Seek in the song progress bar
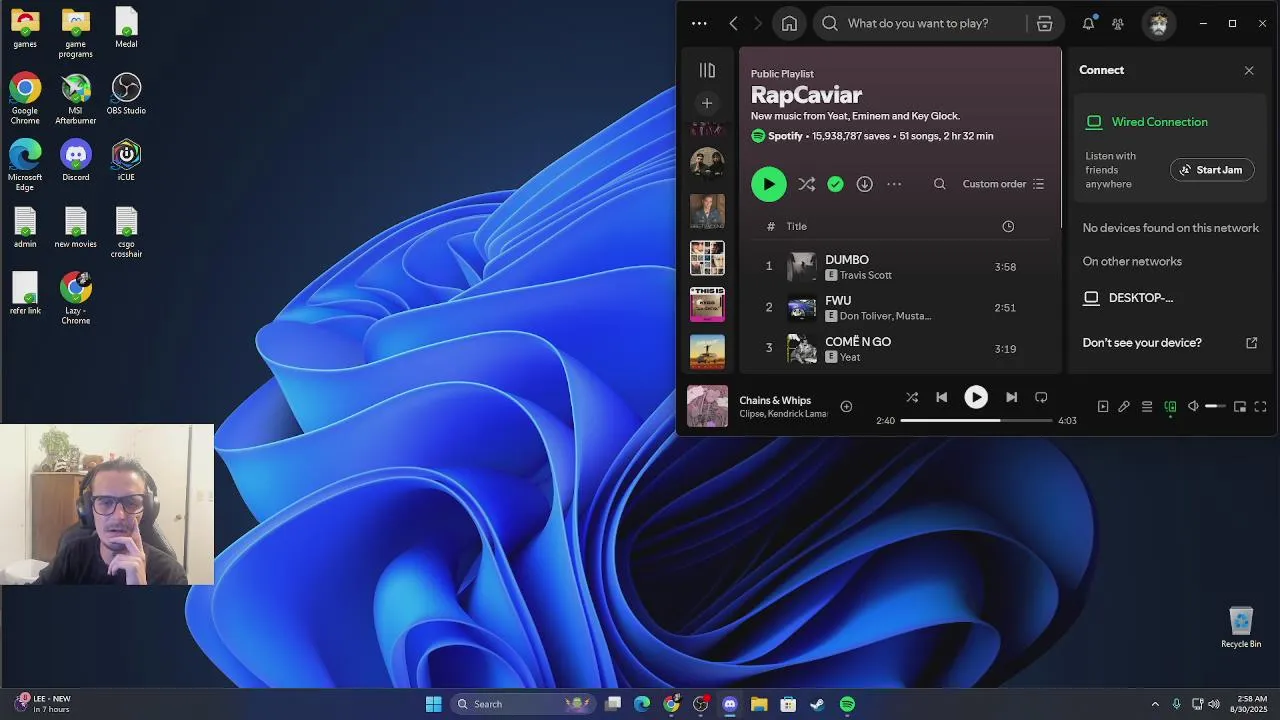 click(x=976, y=421)
